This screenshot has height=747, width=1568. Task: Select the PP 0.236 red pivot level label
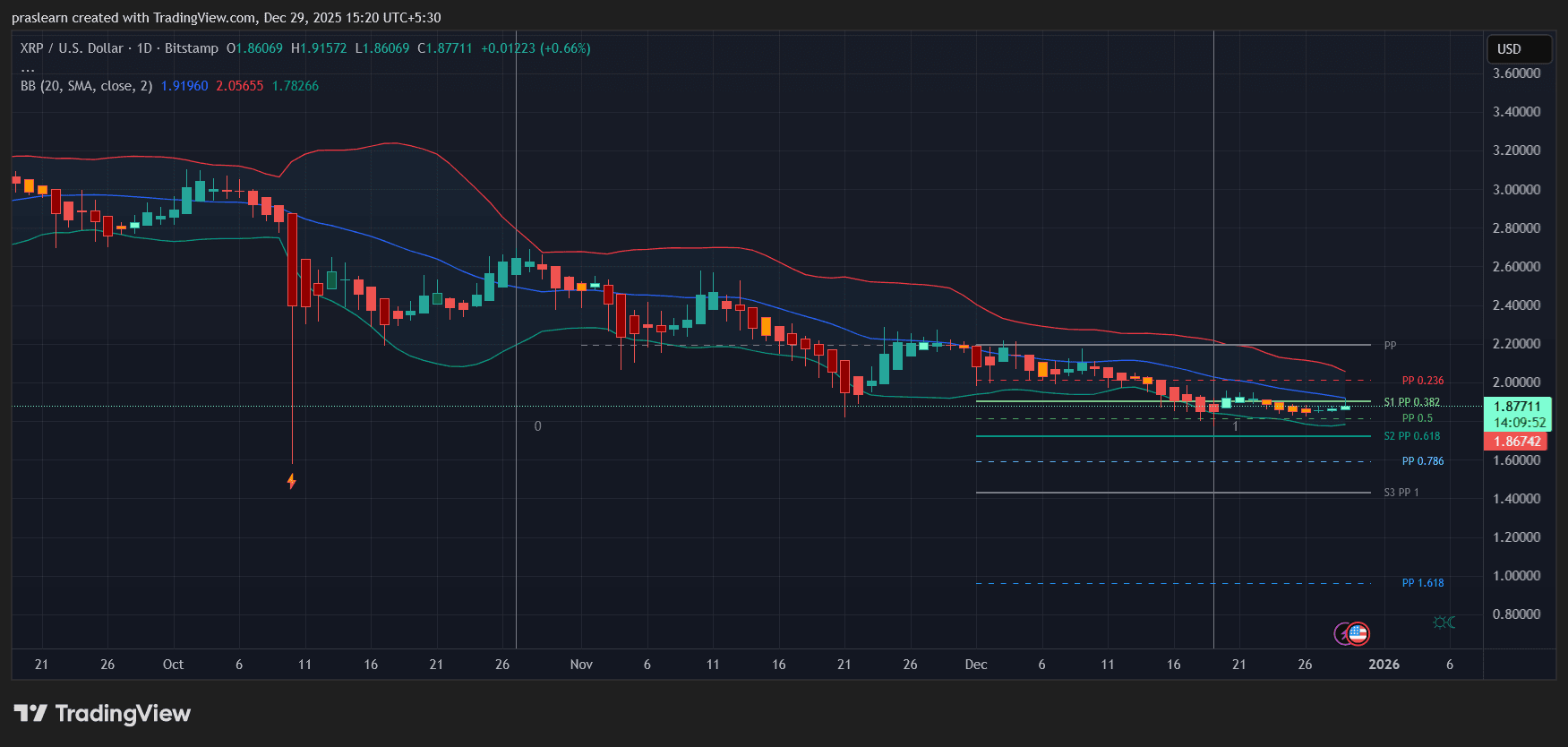[1422, 381]
